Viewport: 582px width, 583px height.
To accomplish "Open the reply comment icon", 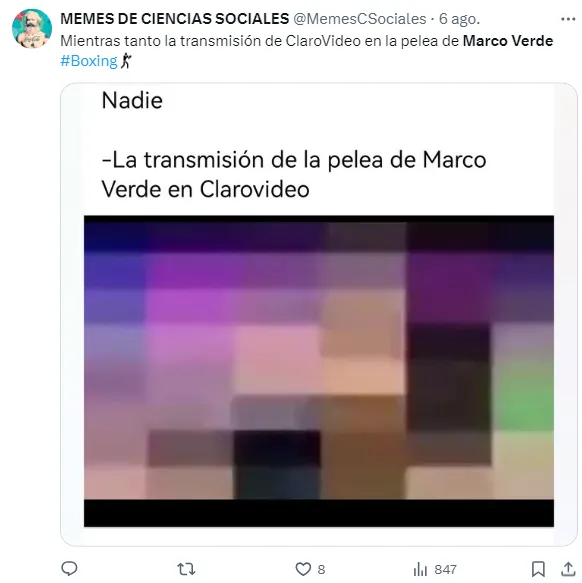I will click(69, 568).
